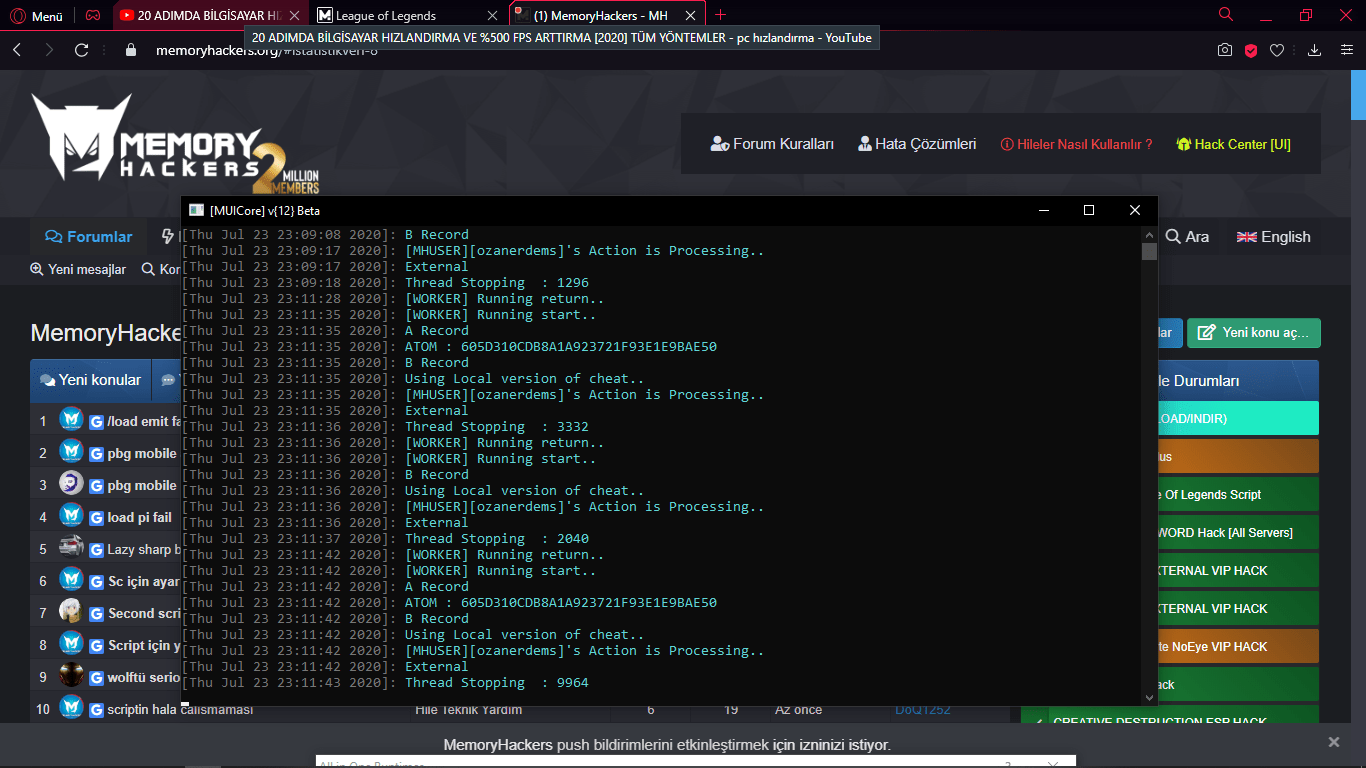1366x768 pixels.
Task: Minimize the MUICore console window
Action: coord(1043,210)
